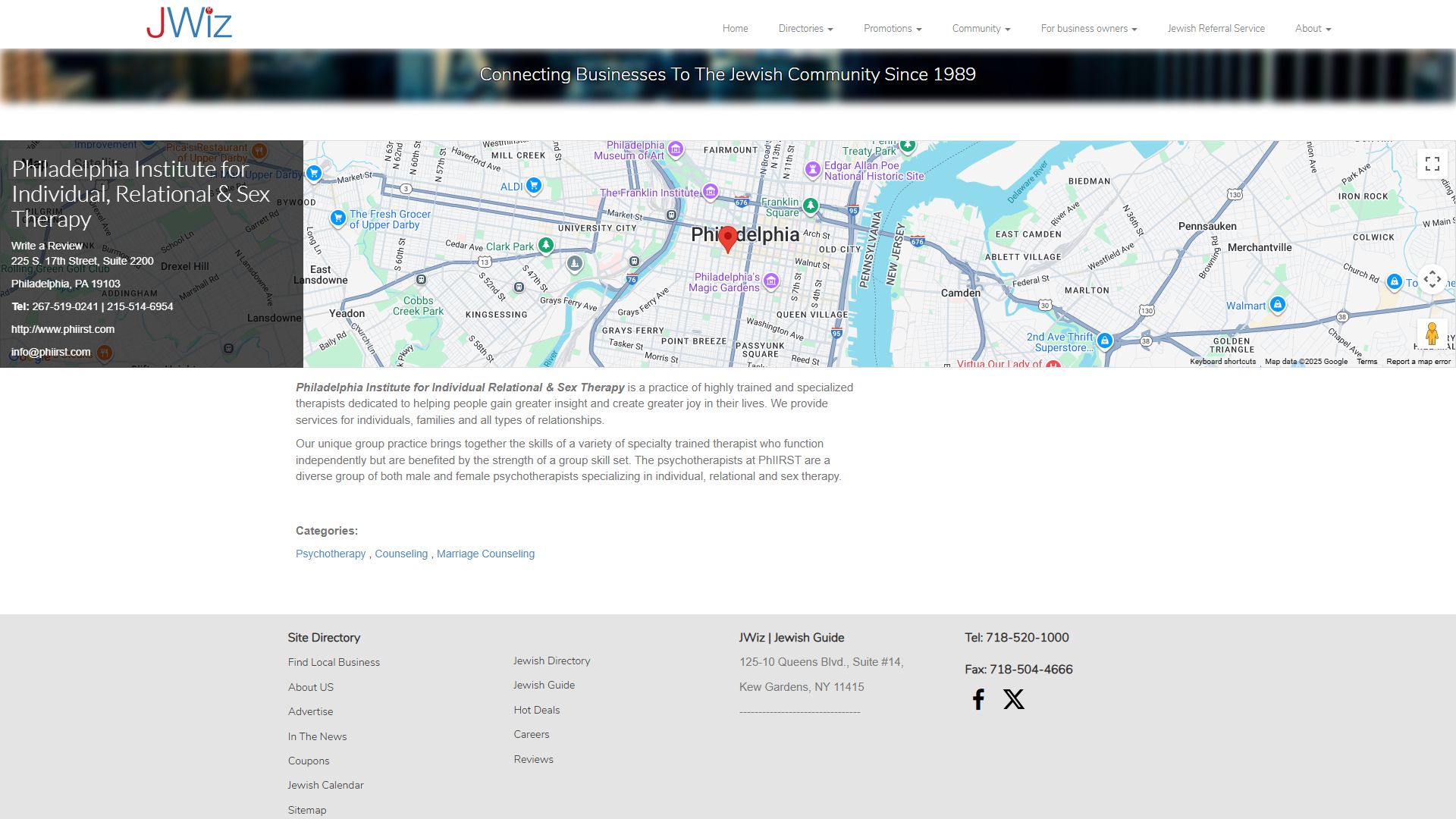Open Google map Terms link
The width and height of the screenshot is (1456, 819).
click(1367, 362)
